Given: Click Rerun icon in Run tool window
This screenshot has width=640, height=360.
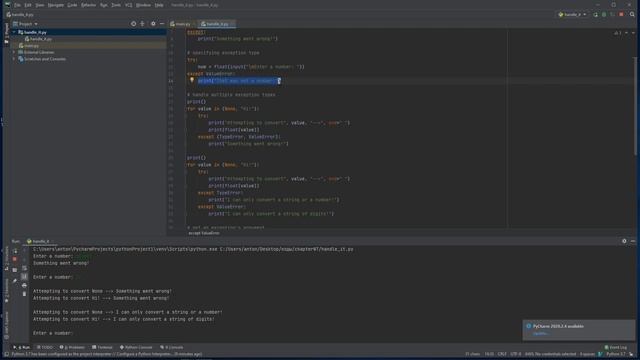Looking at the screenshot, I should pos(16,251).
